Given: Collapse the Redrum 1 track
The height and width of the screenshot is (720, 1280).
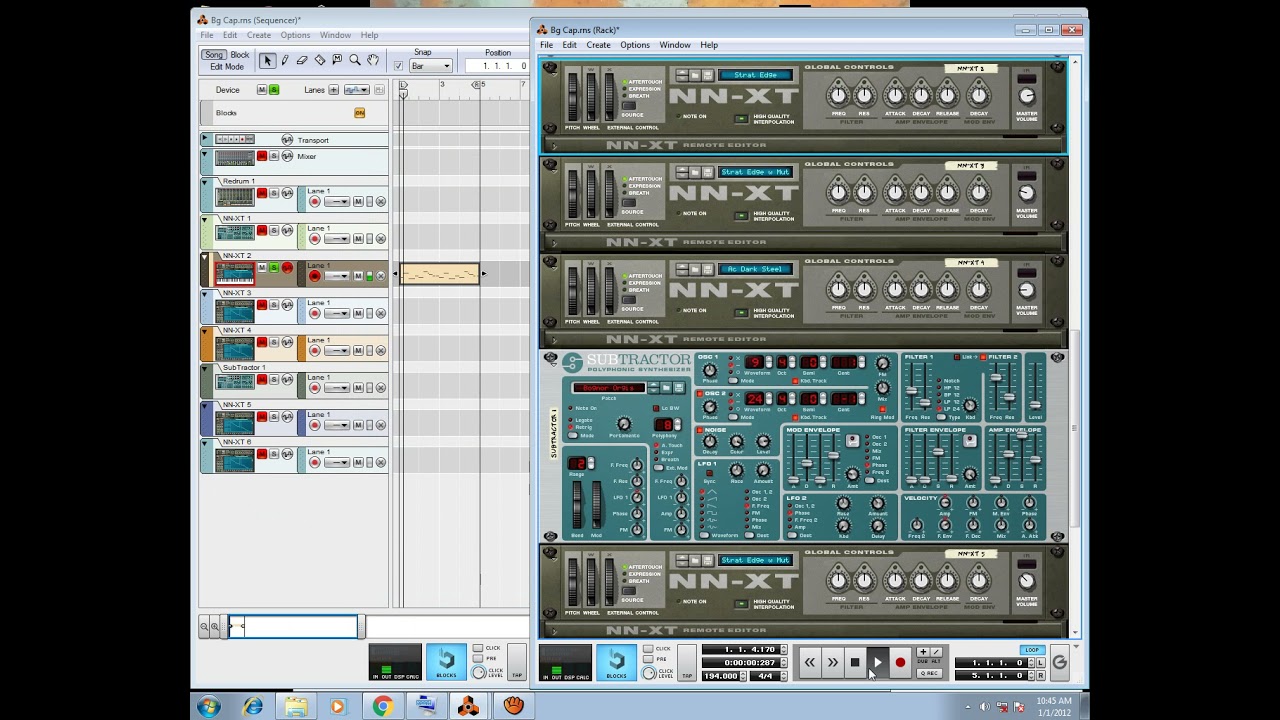Looking at the screenshot, I should tap(205, 182).
